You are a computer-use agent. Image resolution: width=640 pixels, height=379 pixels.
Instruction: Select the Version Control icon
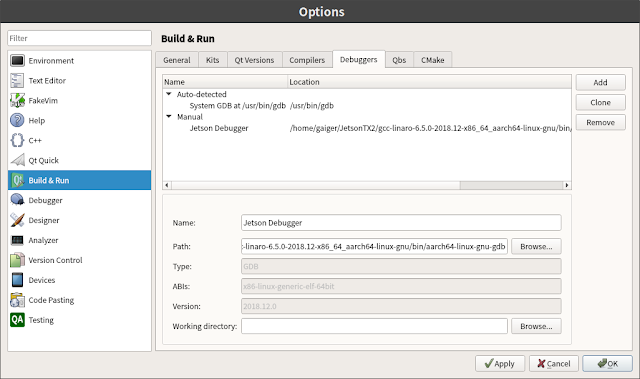17,260
